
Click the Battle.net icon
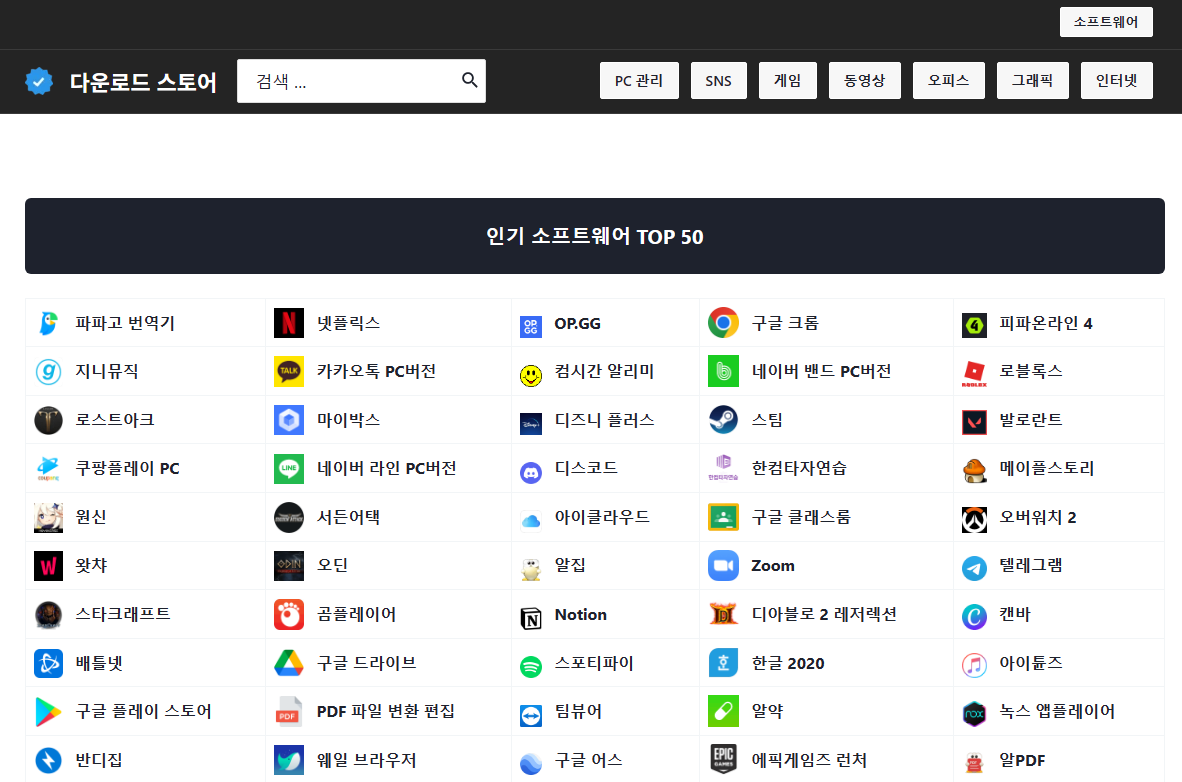[48, 663]
